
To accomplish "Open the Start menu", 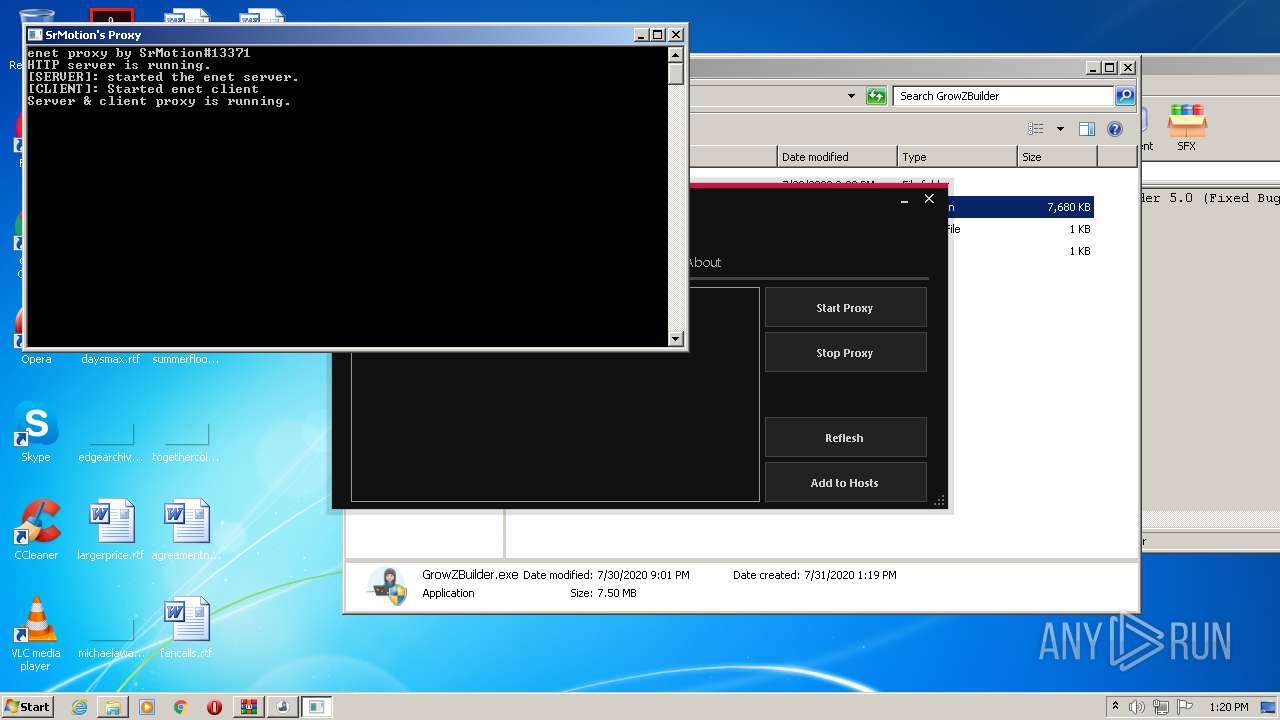I will point(27,706).
